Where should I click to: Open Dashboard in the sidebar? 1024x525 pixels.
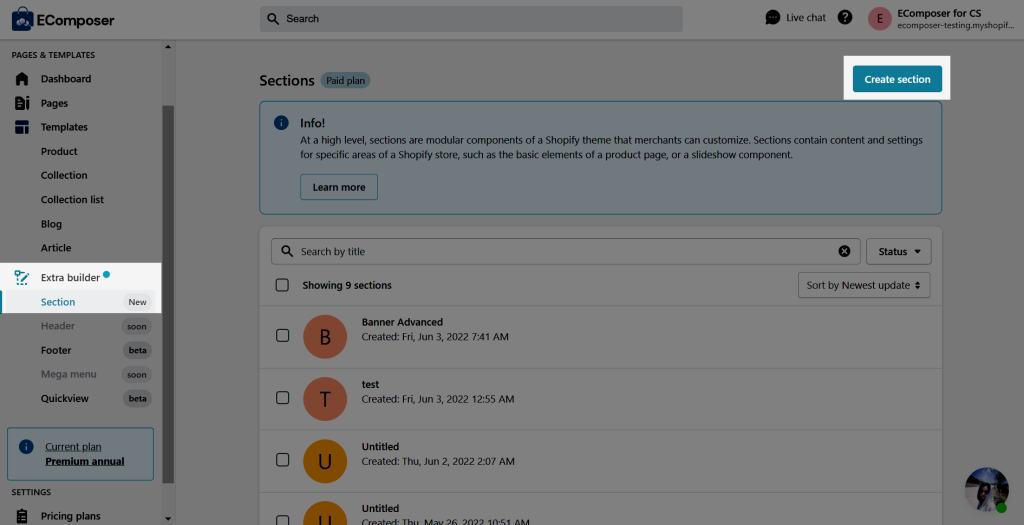66,79
